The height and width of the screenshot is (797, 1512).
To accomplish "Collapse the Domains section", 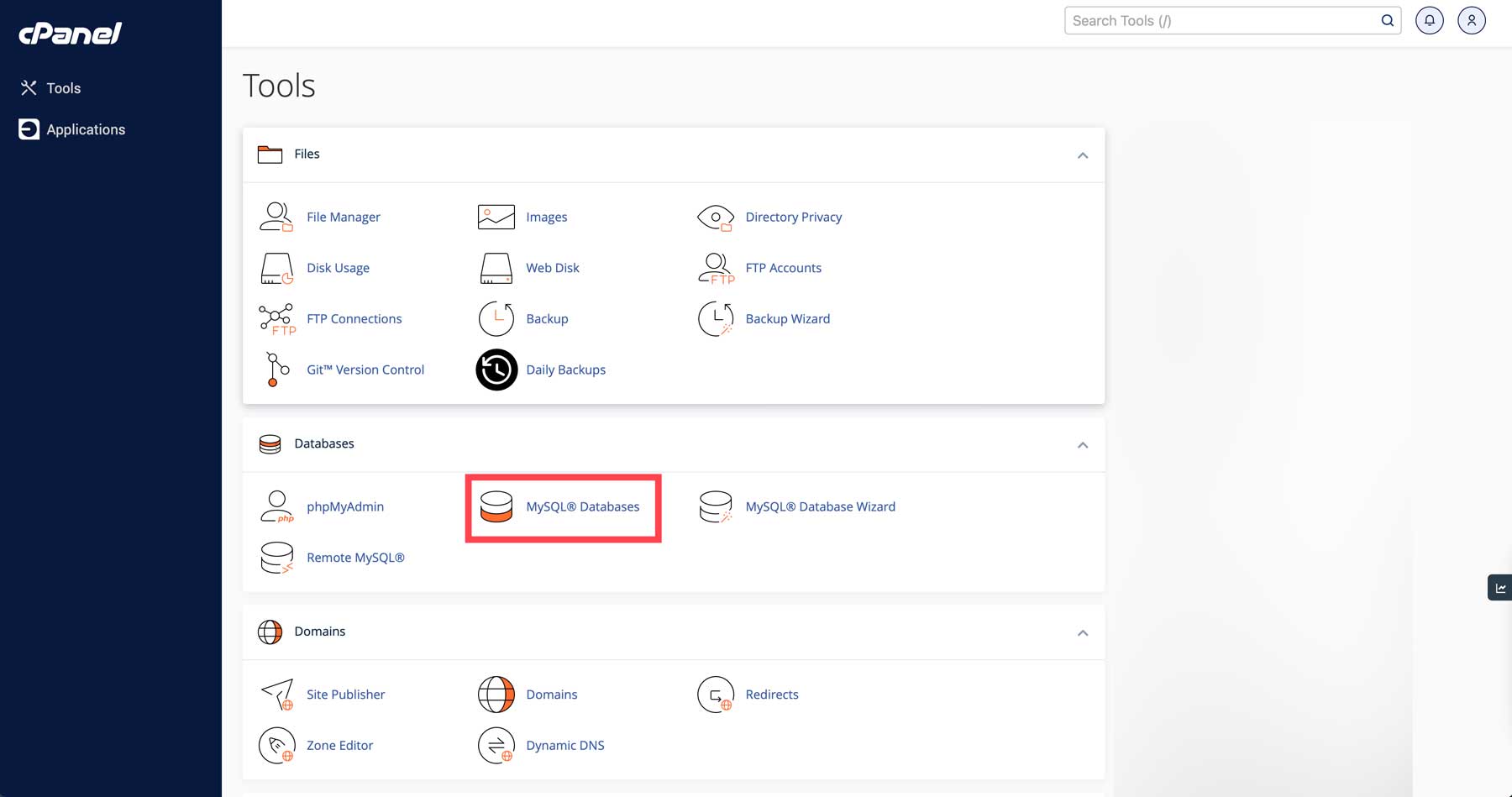I will pos(1083,632).
